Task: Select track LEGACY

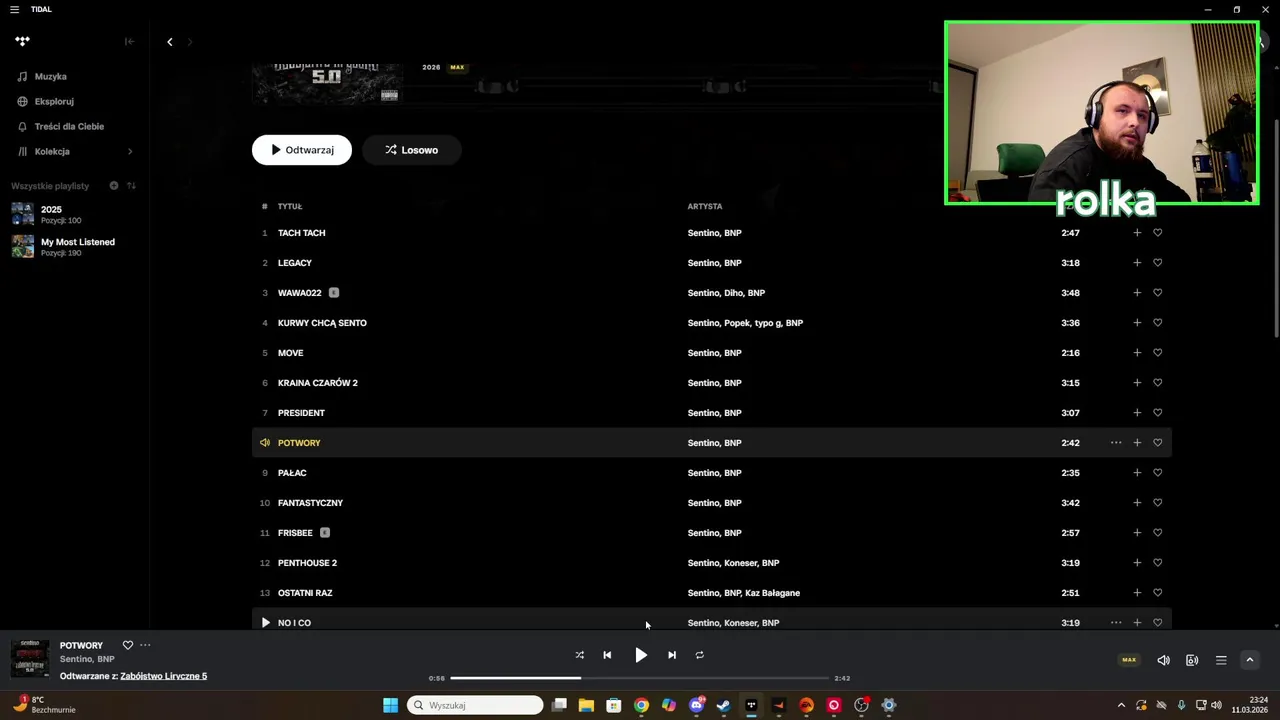Action: pyautogui.click(x=295, y=263)
